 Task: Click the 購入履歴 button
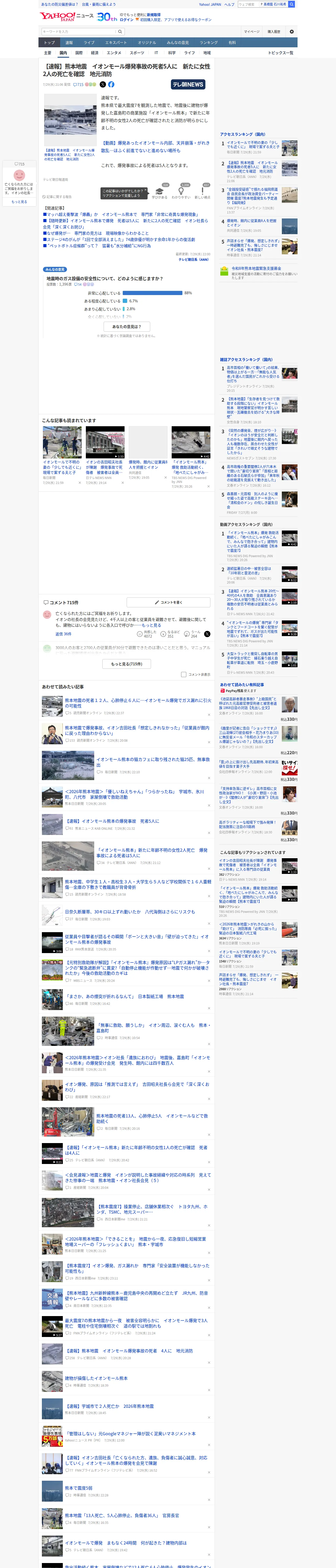274,32
